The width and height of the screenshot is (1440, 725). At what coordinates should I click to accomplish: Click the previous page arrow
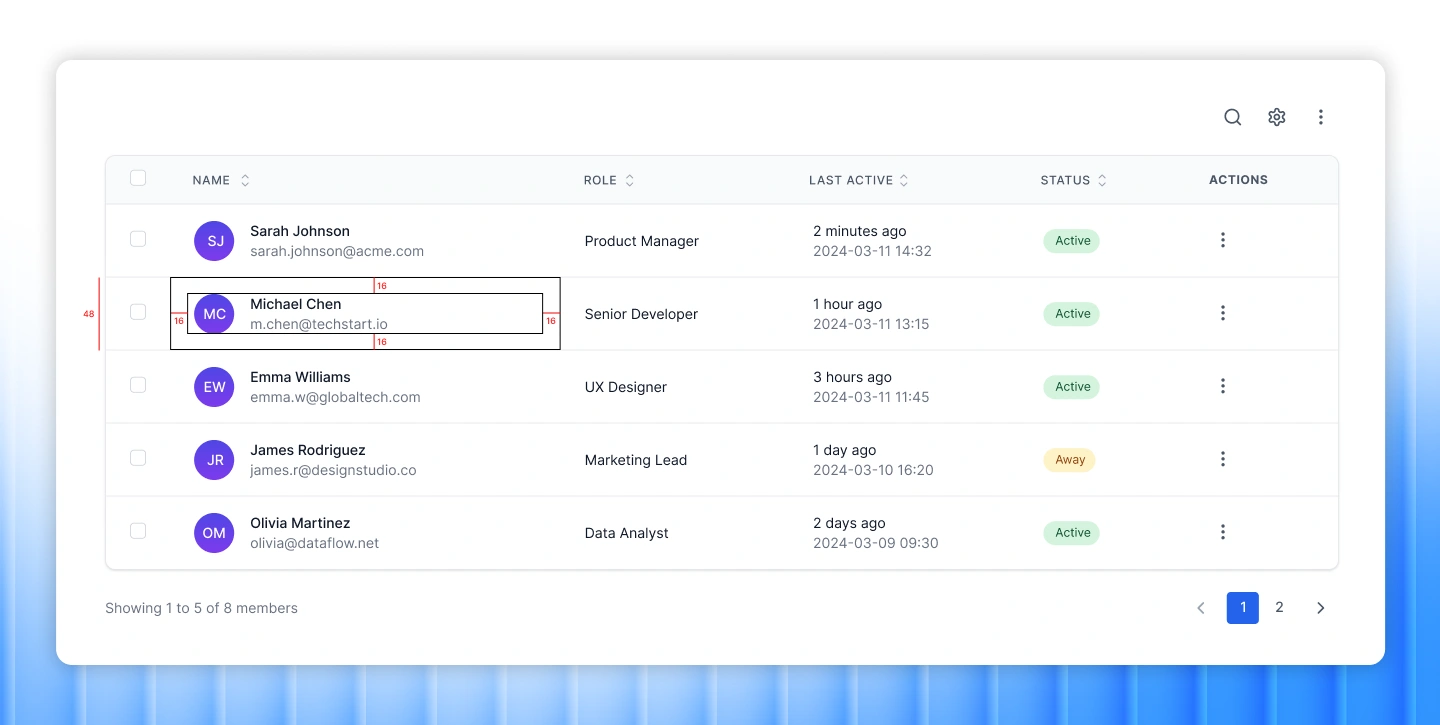click(x=1201, y=607)
